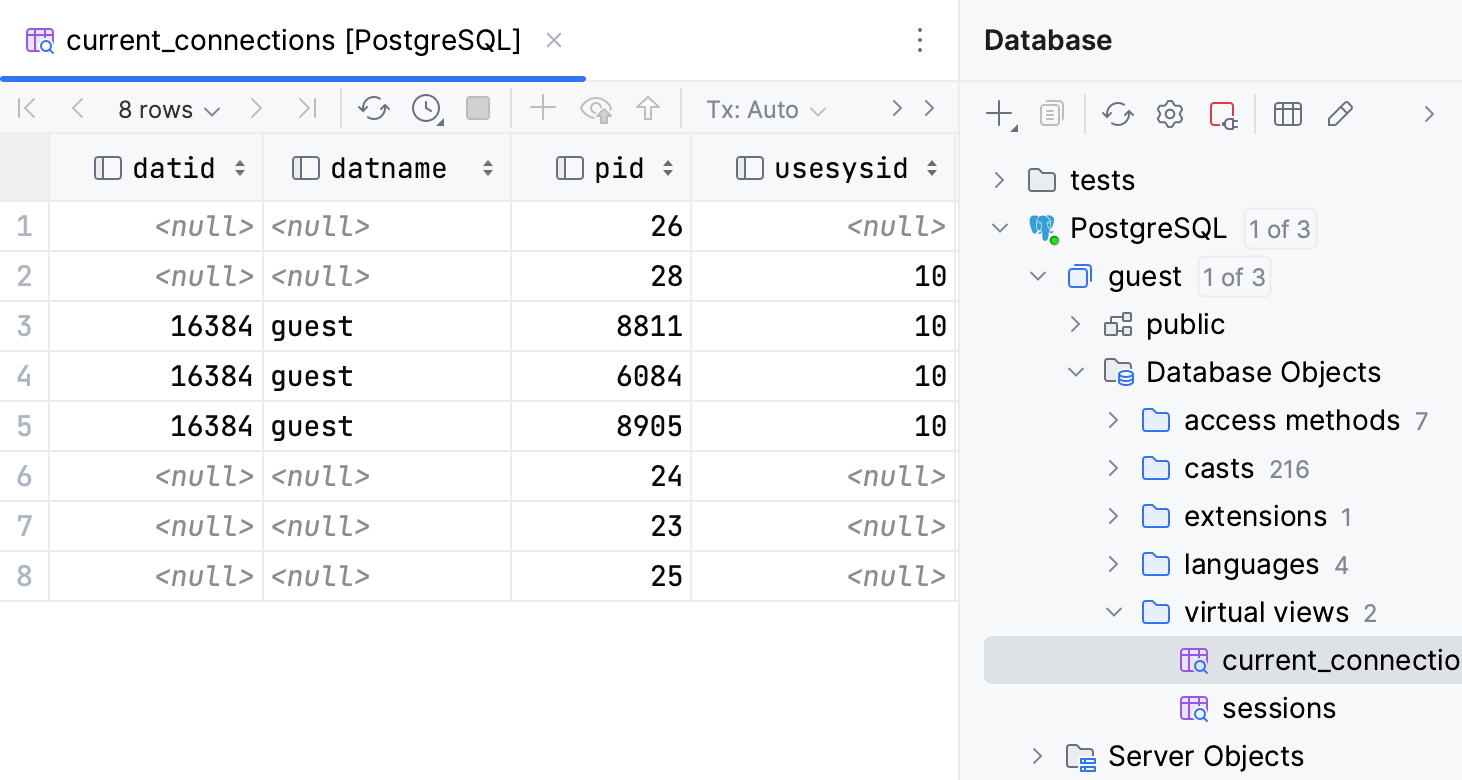Select the current_connections editor tab
The width and height of the screenshot is (1462, 780).
pos(292,40)
